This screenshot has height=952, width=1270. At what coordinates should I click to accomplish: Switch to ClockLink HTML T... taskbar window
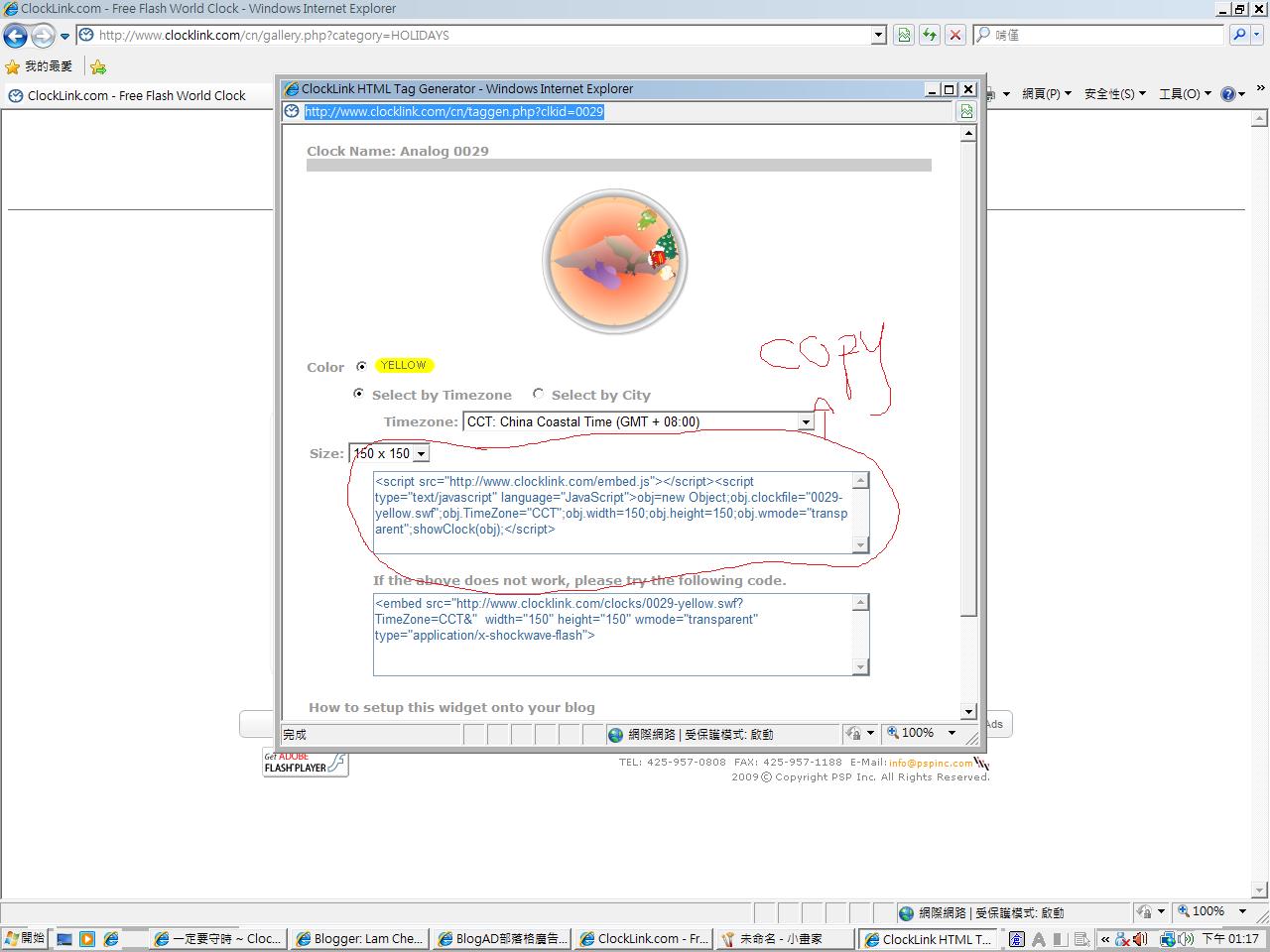pos(928,938)
